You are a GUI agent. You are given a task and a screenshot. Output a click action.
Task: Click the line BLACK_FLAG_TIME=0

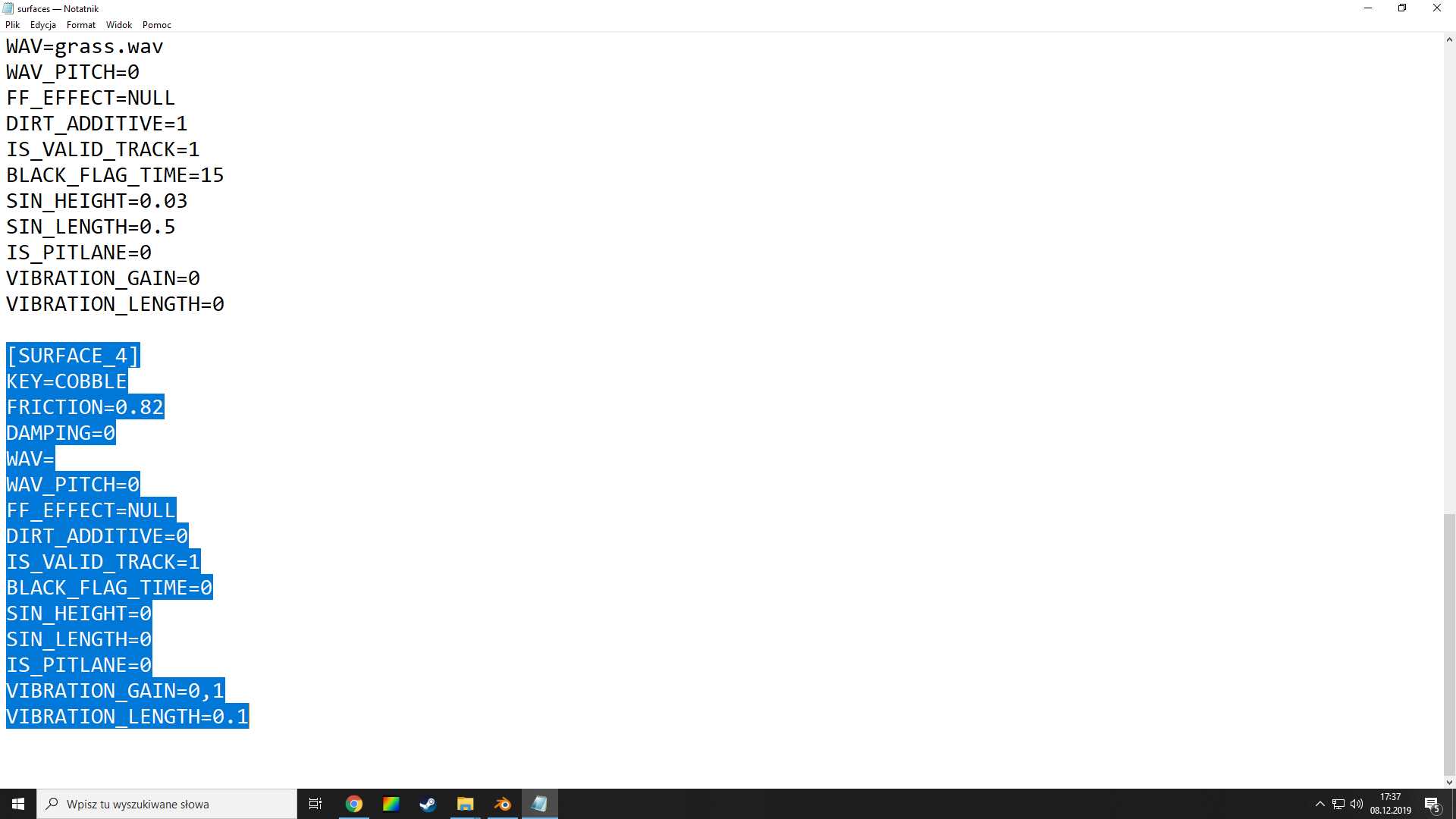(x=109, y=588)
